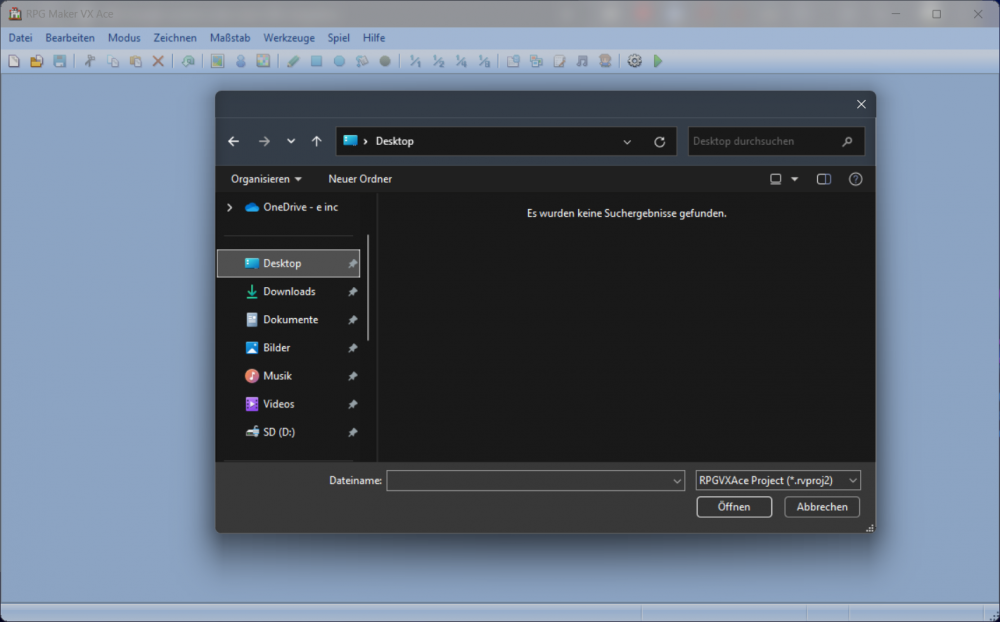Open the Database gear icon

click(634, 61)
